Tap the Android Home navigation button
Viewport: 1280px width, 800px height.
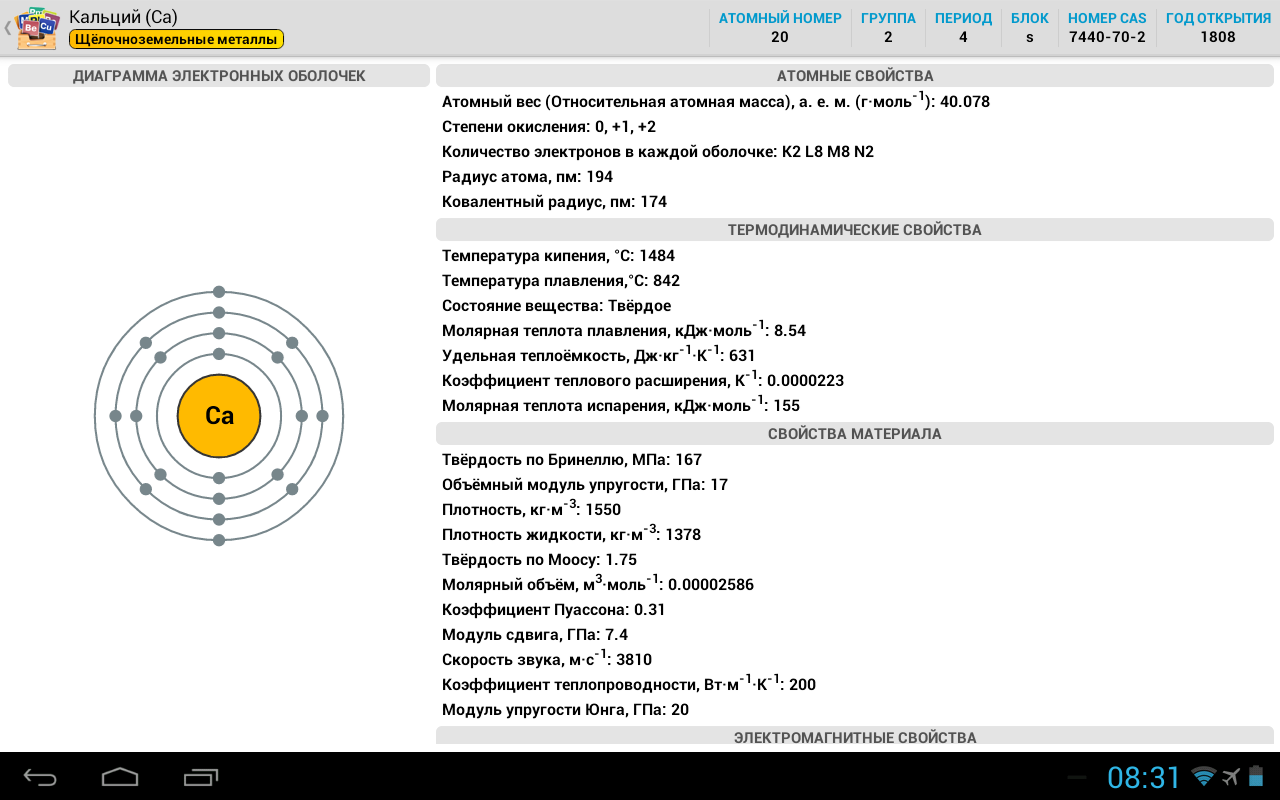pyautogui.click(x=120, y=777)
